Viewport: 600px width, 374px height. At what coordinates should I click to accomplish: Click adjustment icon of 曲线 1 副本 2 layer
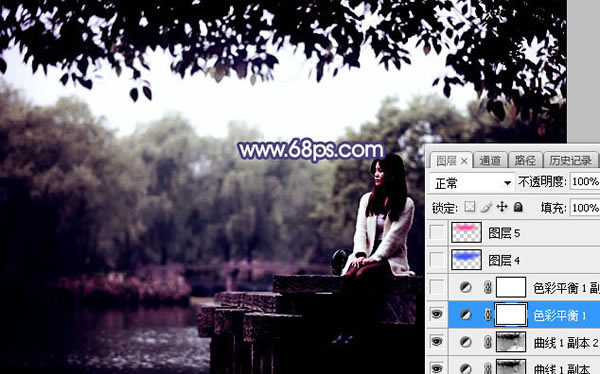pyautogui.click(x=465, y=342)
